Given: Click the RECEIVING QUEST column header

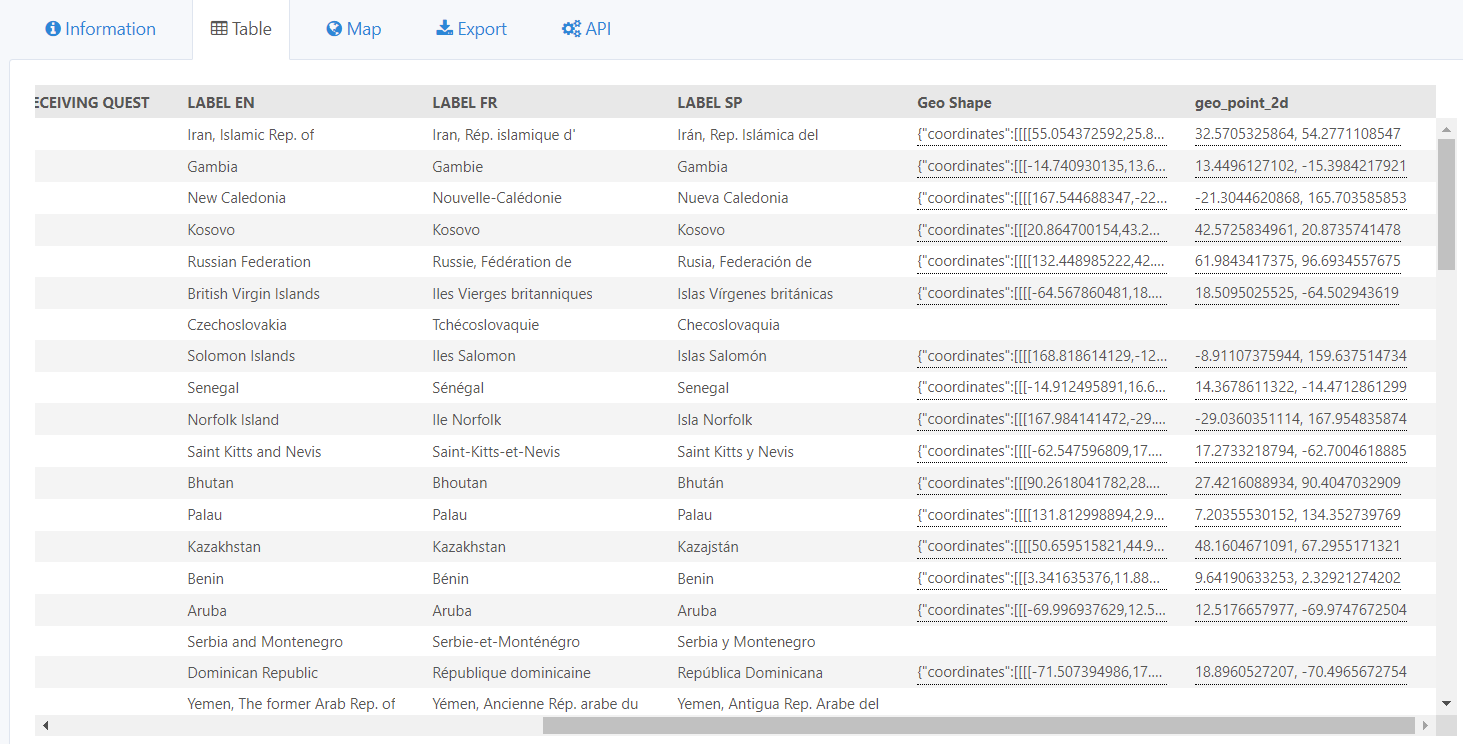Looking at the screenshot, I should 92,102.
